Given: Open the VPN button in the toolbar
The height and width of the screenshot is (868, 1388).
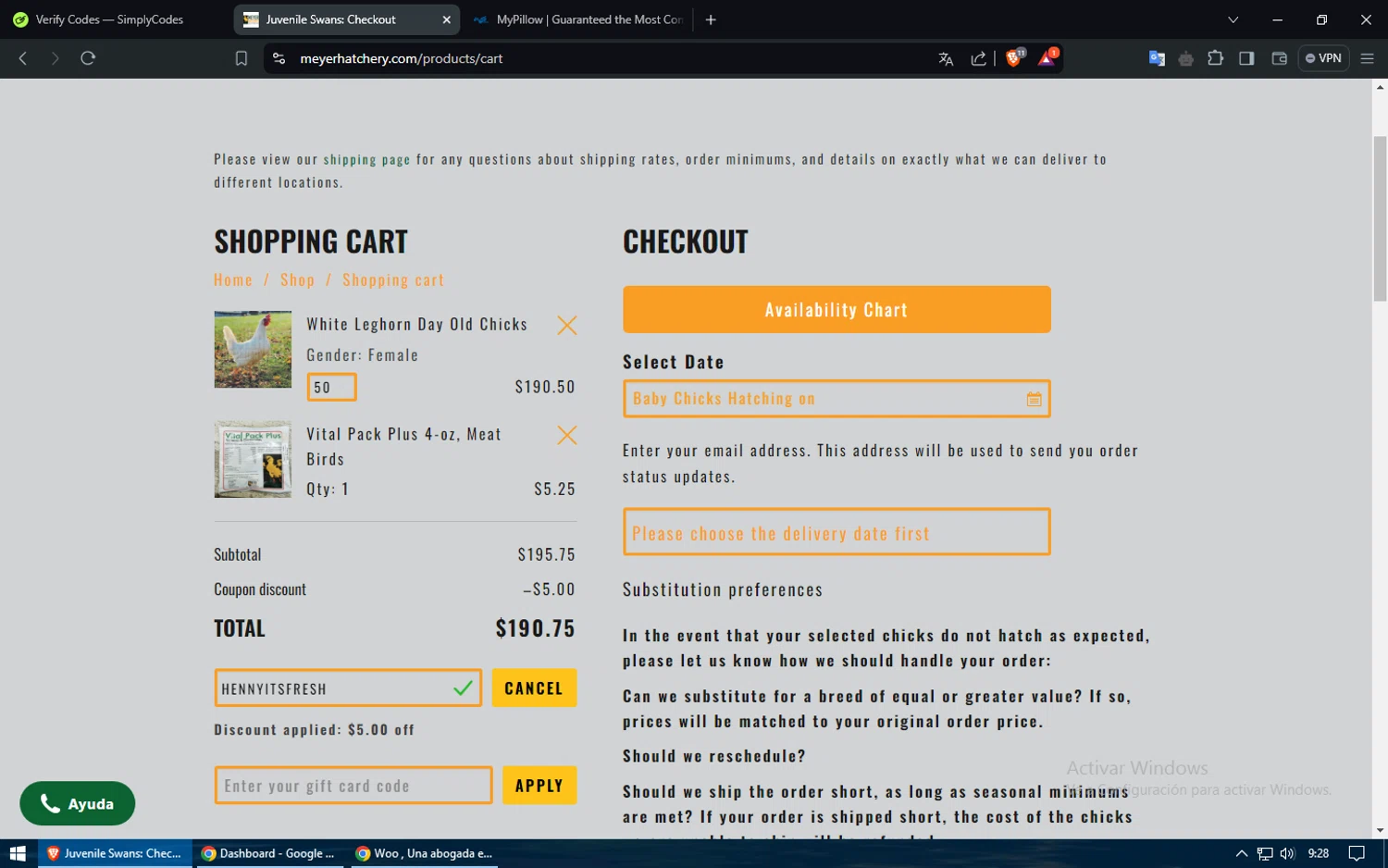Looking at the screenshot, I should (1323, 58).
